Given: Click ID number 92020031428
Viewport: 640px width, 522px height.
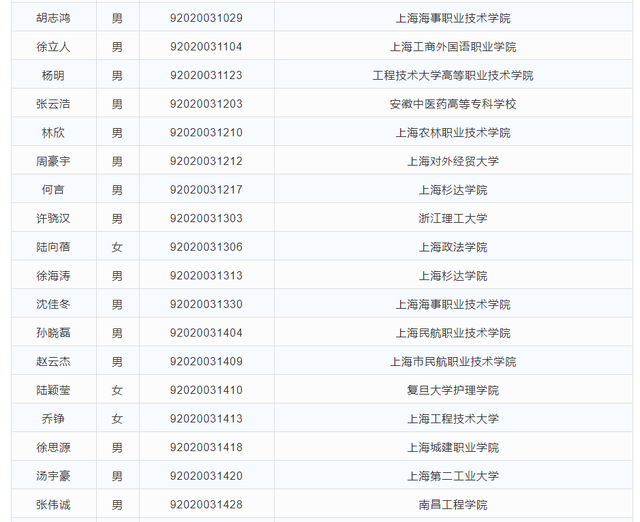Looking at the screenshot, I should (x=206, y=505).
